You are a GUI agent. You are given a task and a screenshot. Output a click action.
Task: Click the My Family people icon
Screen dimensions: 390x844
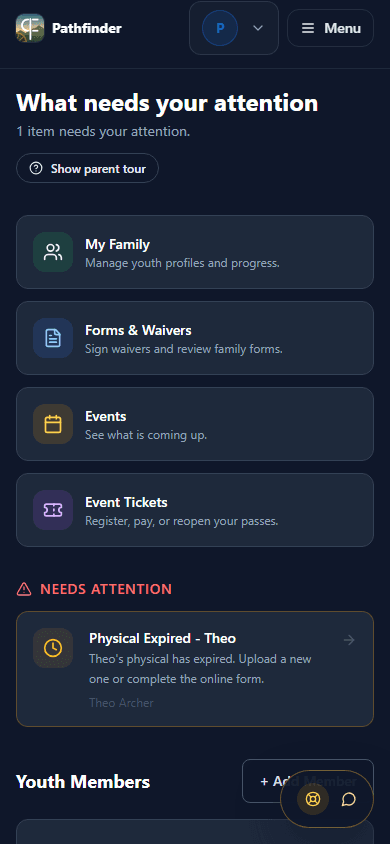[x=53, y=252]
